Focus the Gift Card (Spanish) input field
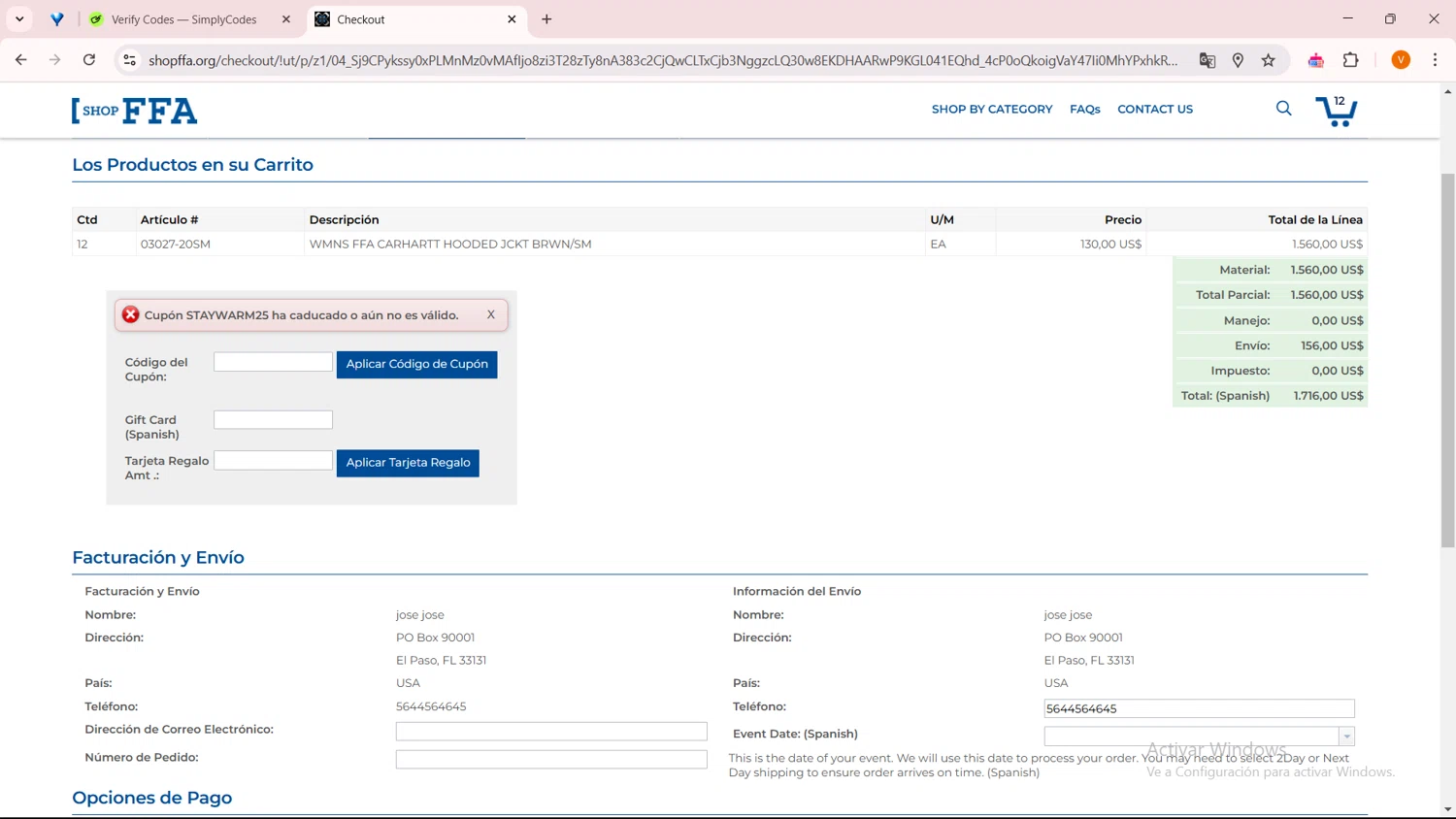Viewport: 1456px width, 819px height. click(x=273, y=419)
